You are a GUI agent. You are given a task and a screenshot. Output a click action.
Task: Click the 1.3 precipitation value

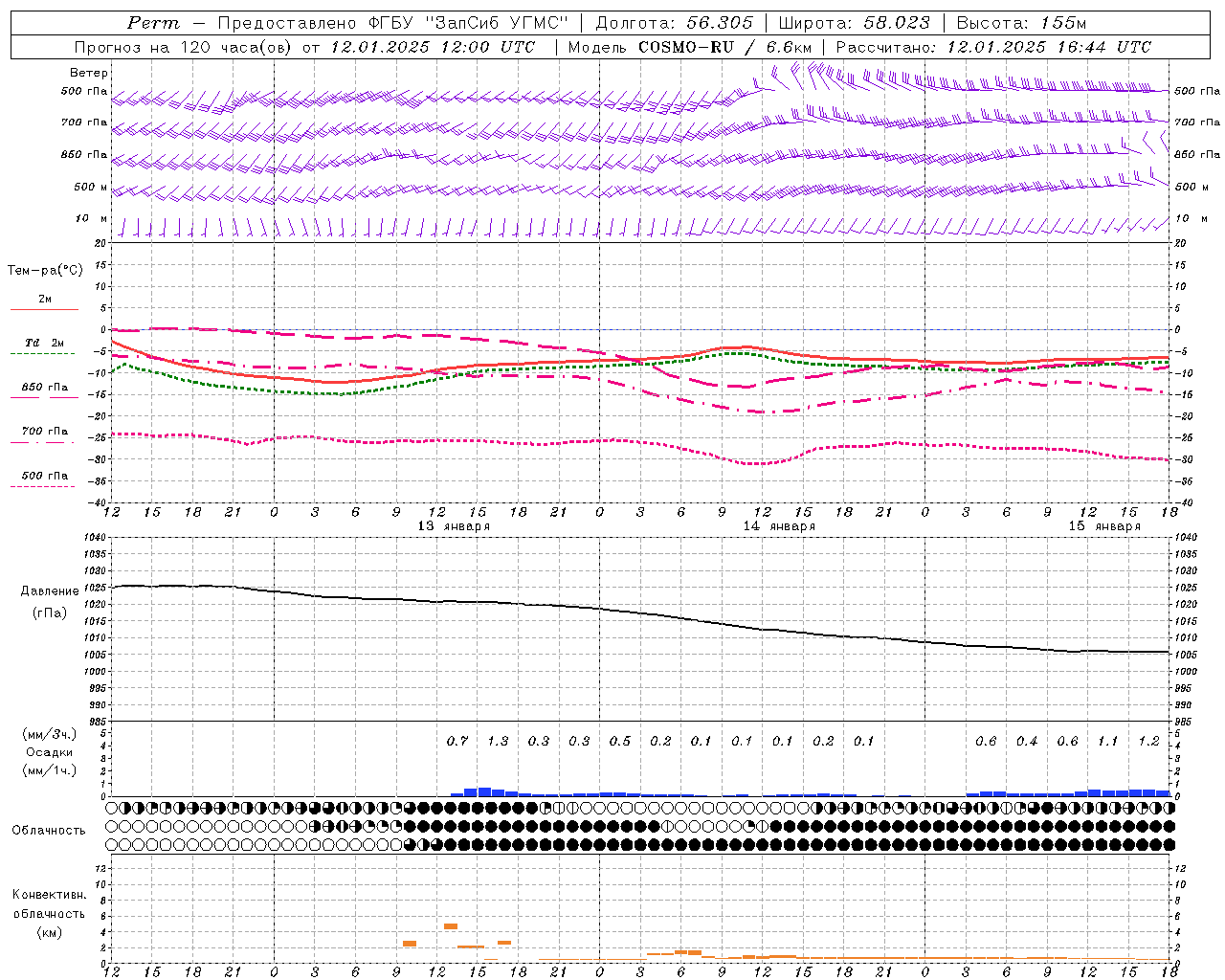pos(498,741)
